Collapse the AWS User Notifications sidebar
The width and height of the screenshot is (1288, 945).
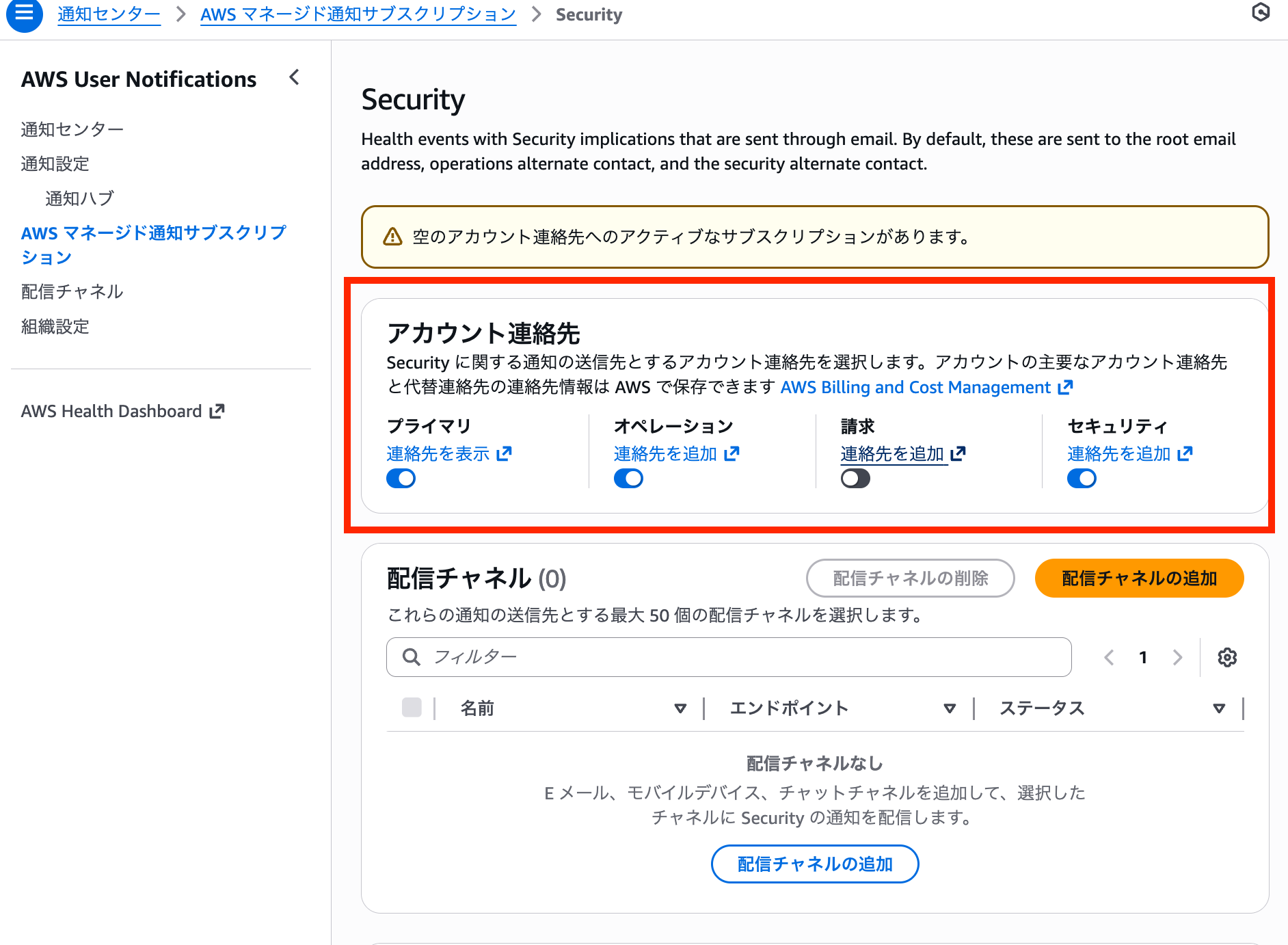click(x=293, y=78)
